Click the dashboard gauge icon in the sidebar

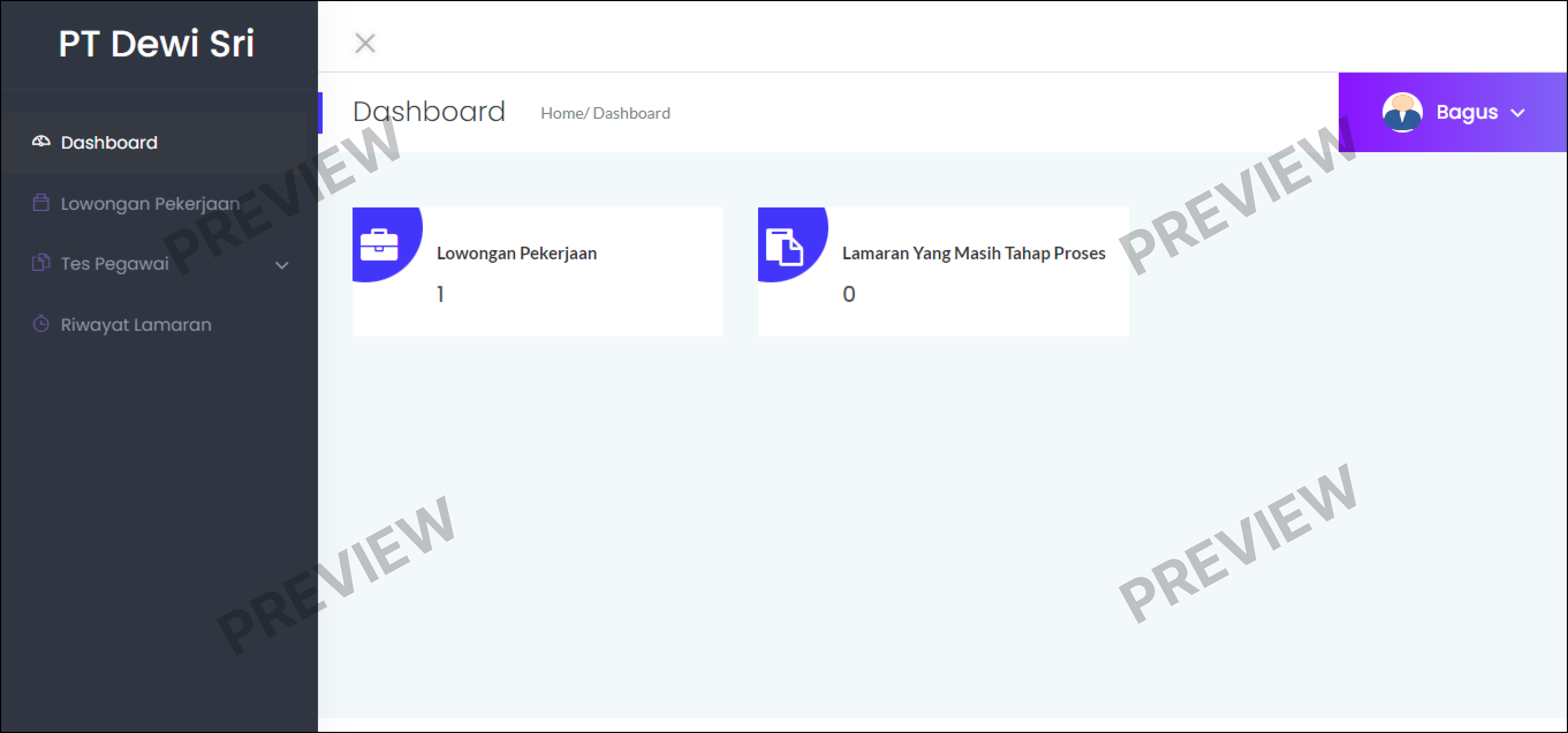pyautogui.click(x=41, y=141)
